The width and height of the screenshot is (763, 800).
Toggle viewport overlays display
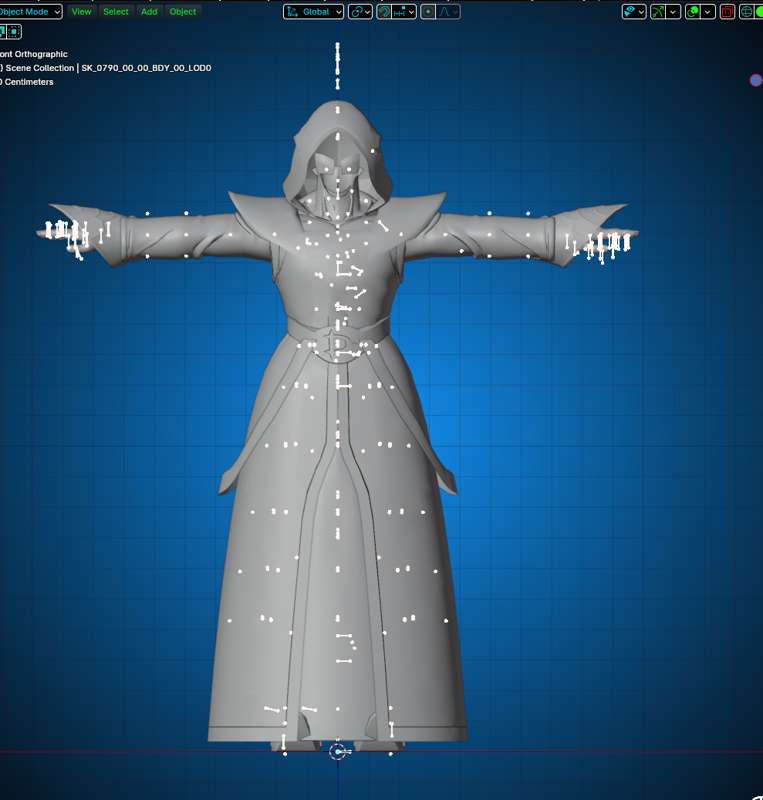(693, 12)
